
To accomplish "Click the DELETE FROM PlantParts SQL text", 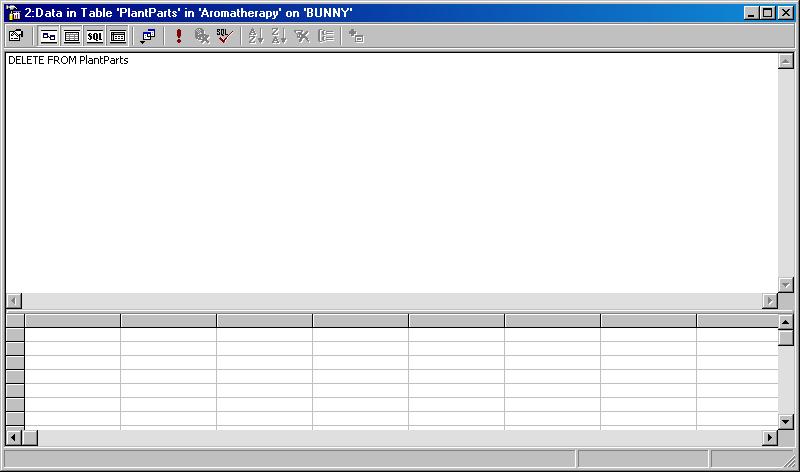I will (x=68, y=60).
